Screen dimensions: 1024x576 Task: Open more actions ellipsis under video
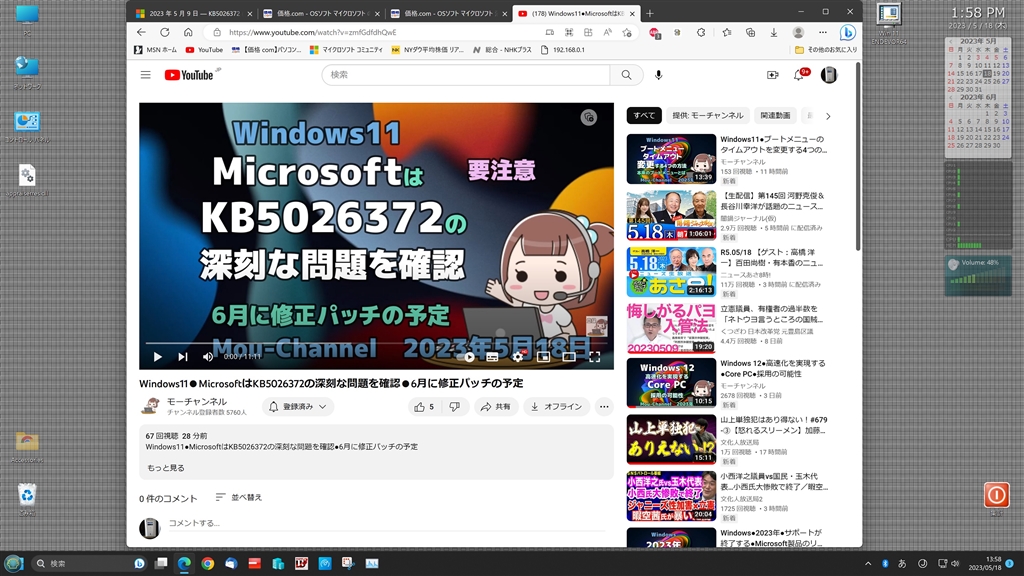point(604,407)
